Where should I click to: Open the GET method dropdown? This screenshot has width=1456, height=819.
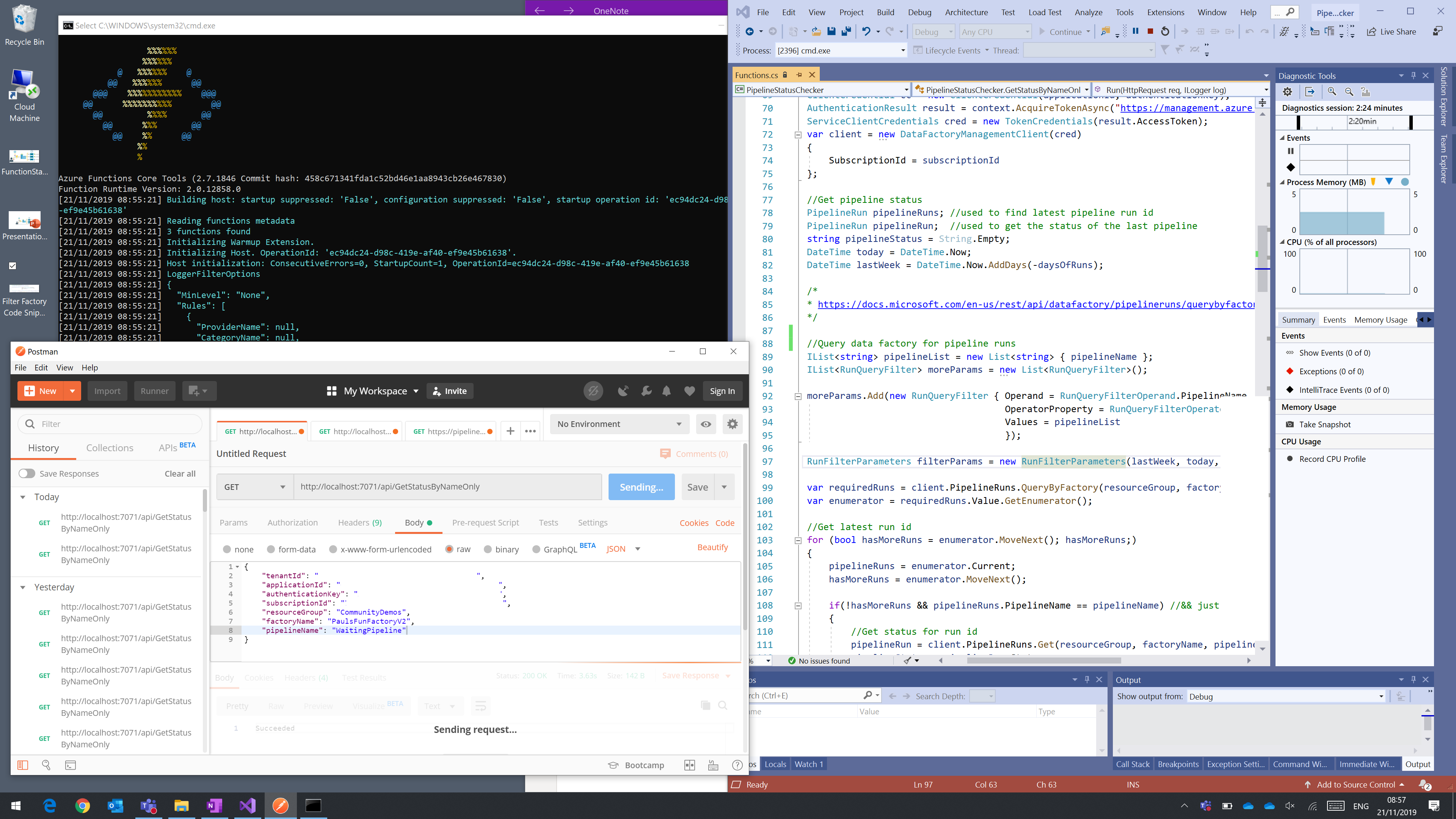click(x=254, y=487)
